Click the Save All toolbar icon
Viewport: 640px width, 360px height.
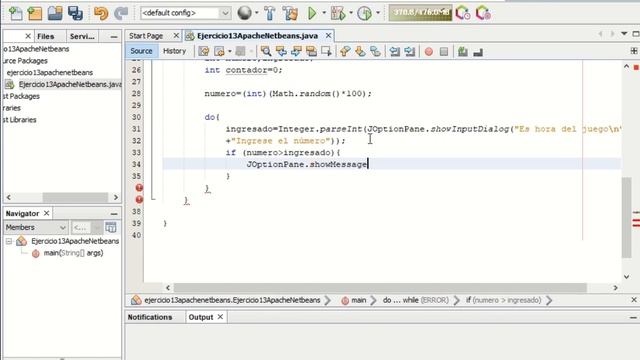[x=75, y=13]
